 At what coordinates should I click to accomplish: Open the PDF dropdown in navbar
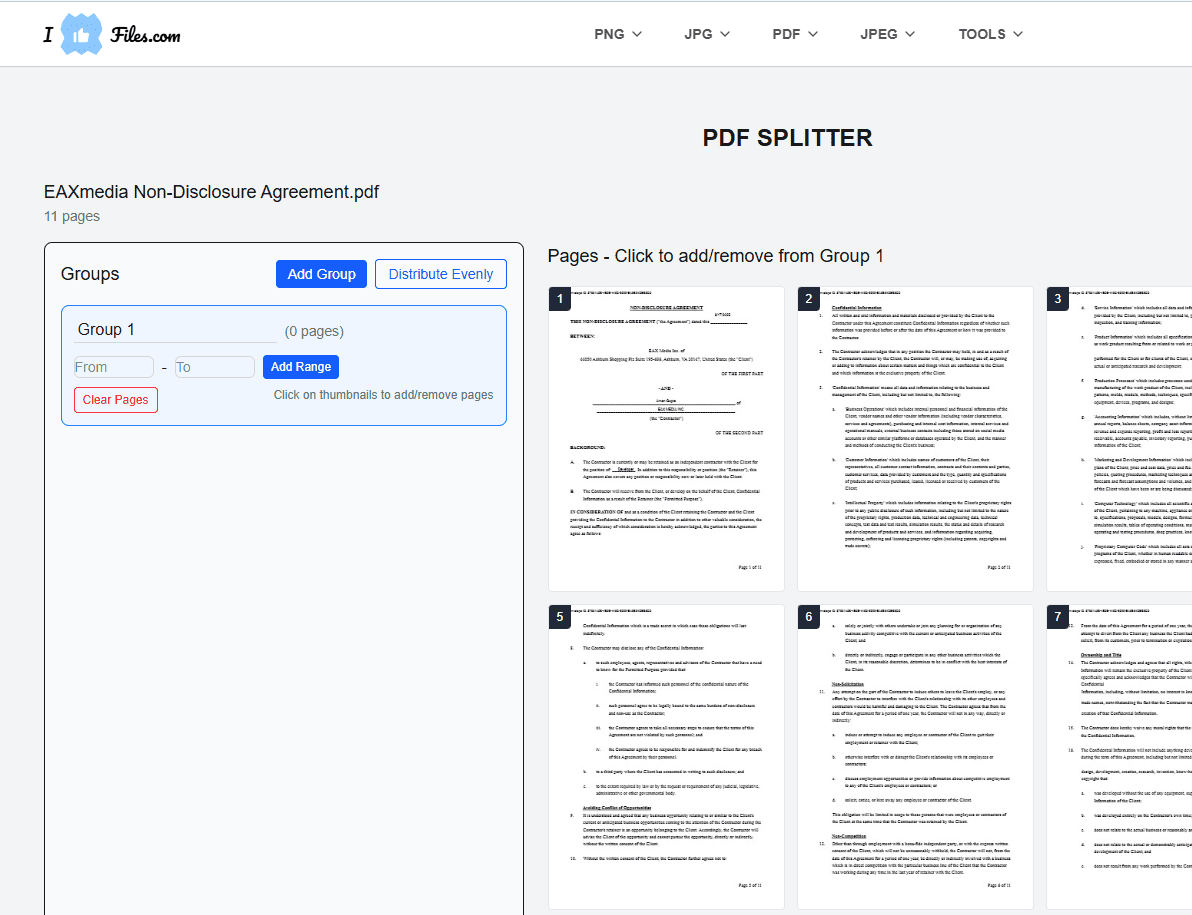[795, 34]
